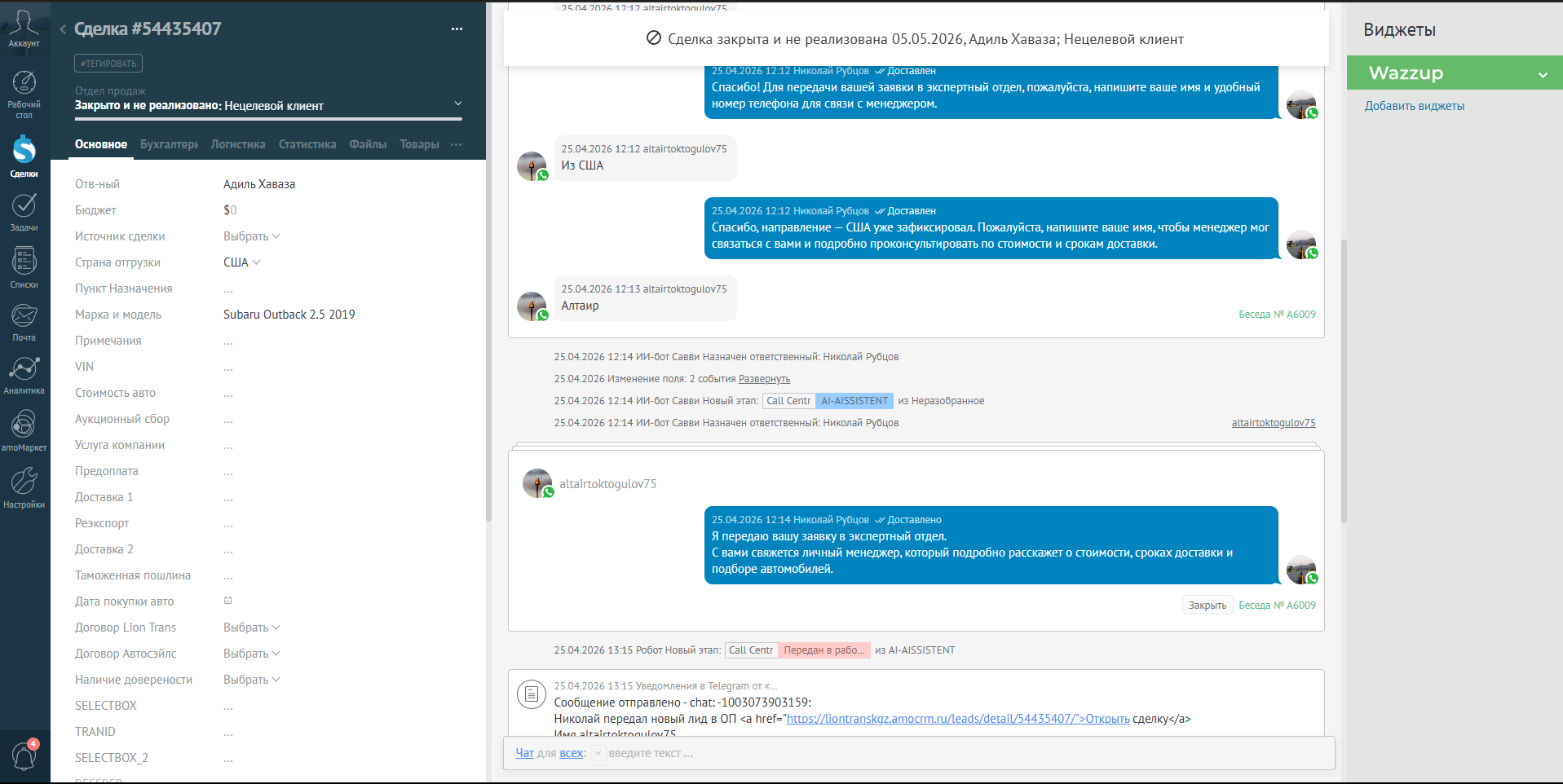
Task: Open the amoМаркет icon
Action: pyautogui.click(x=24, y=425)
